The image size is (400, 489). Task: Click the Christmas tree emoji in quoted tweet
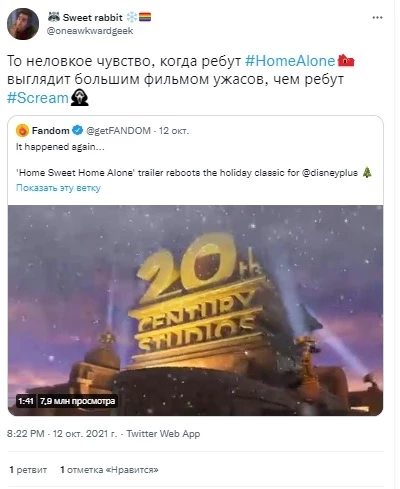pos(367,173)
